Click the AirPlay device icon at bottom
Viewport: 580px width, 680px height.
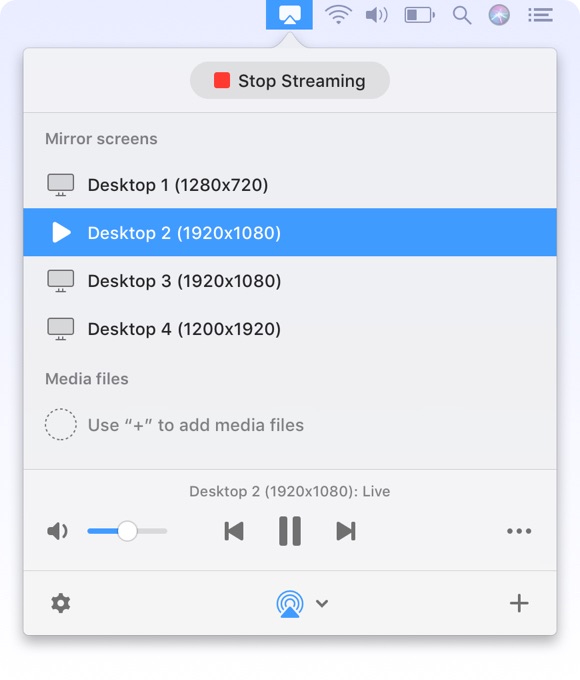[x=290, y=603]
